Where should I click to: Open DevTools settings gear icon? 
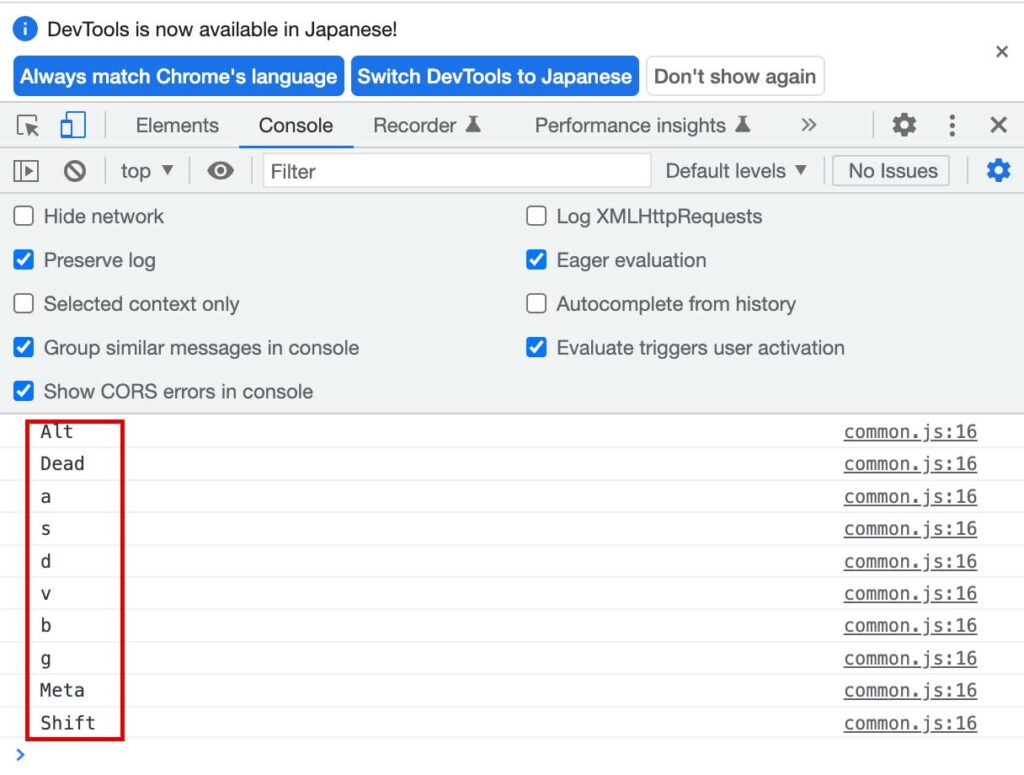coord(904,125)
